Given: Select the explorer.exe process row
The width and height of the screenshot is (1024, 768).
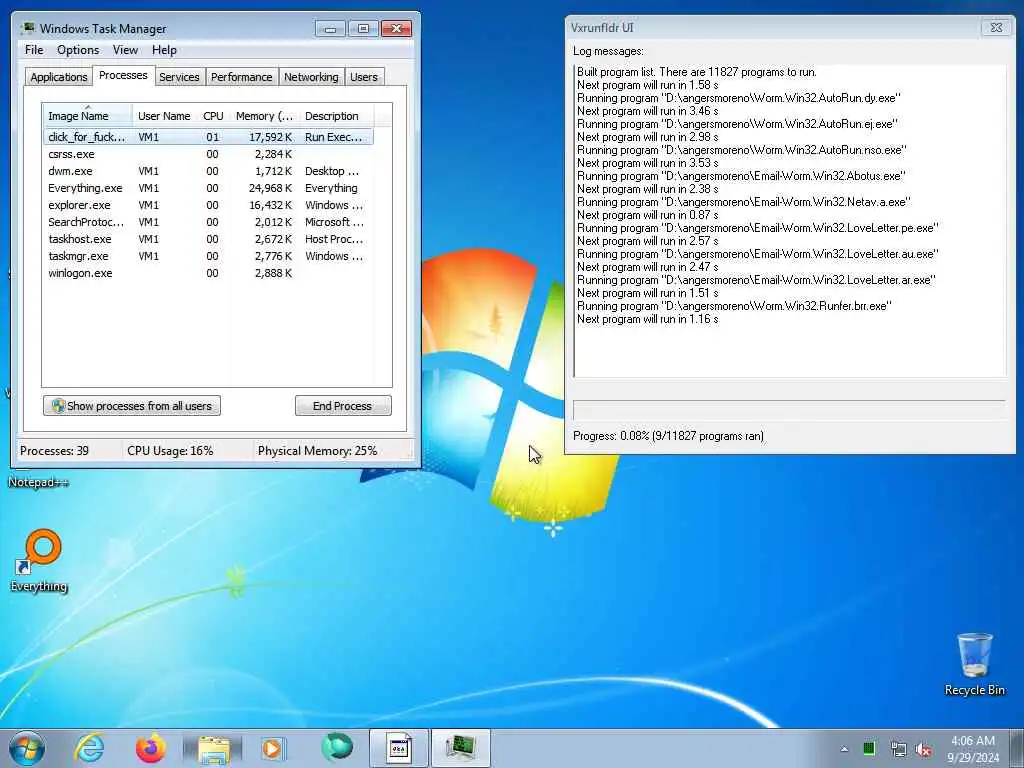Looking at the screenshot, I should coord(208,205).
